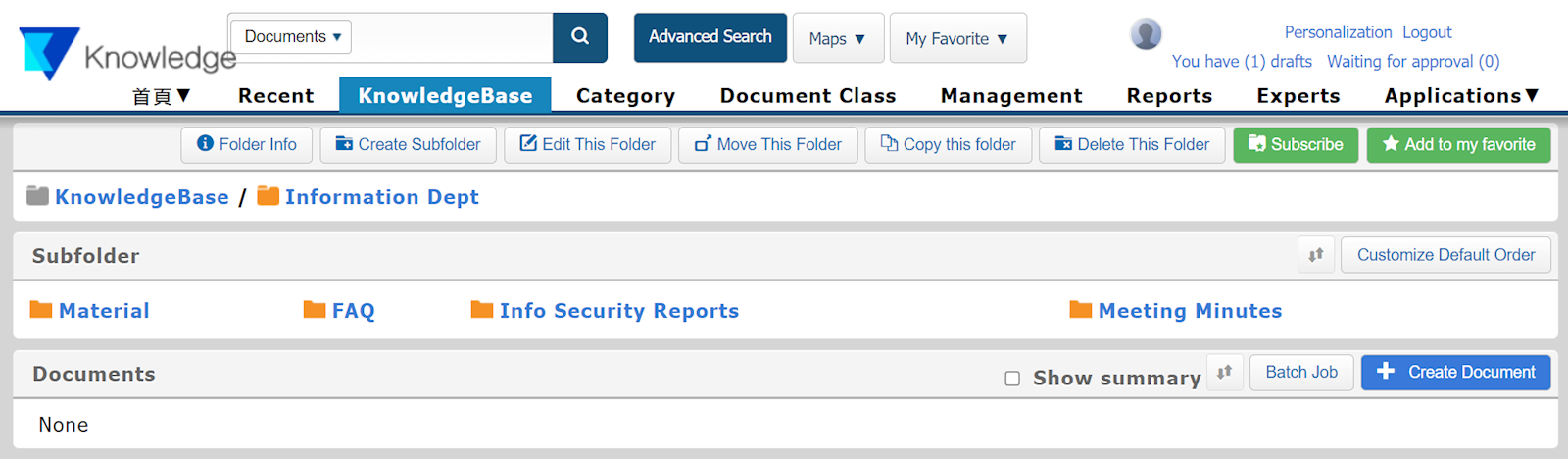The image size is (1568, 459).
Task: Click the Create Document button
Action: 1455,373
